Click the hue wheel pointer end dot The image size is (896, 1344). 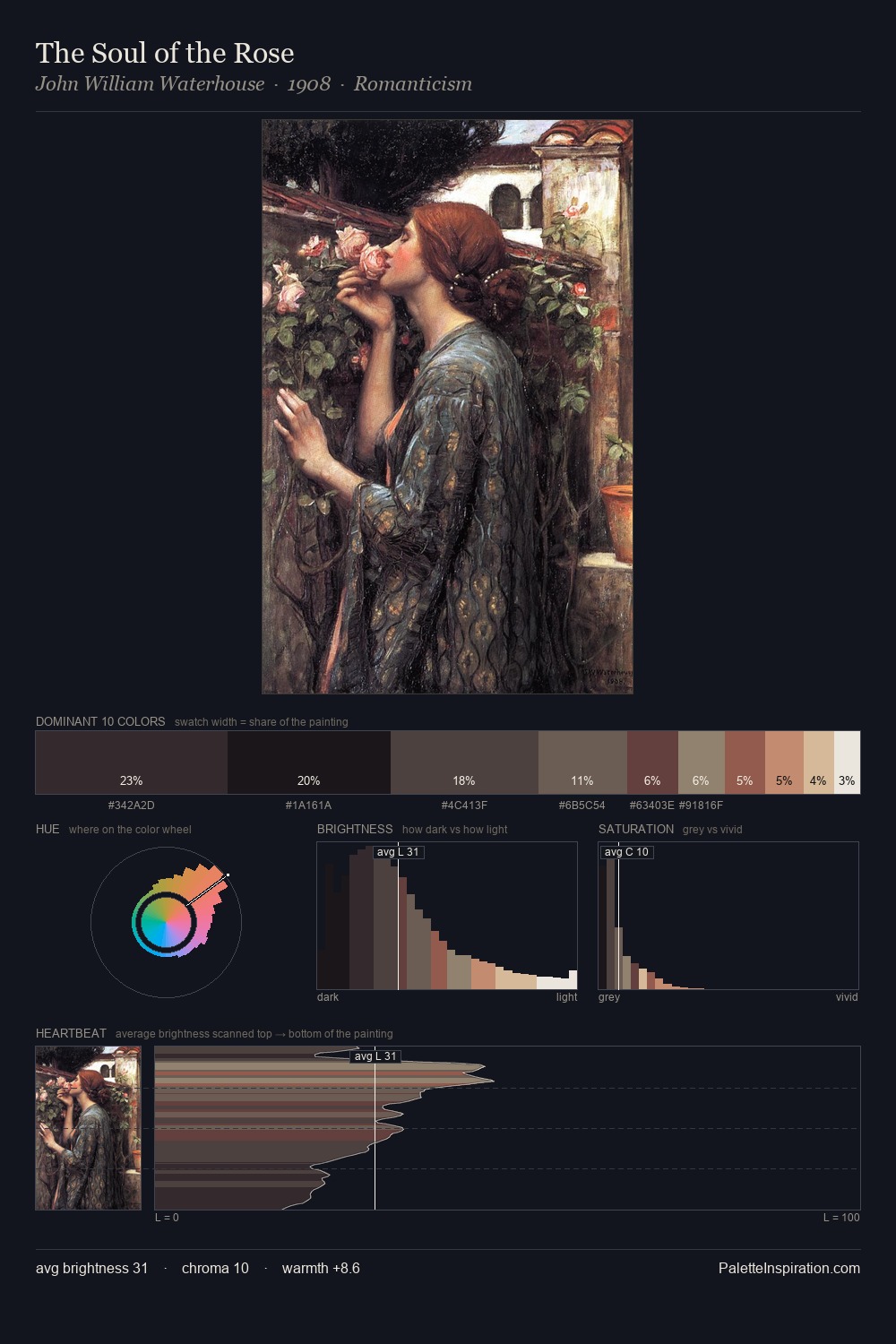tap(228, 875)
